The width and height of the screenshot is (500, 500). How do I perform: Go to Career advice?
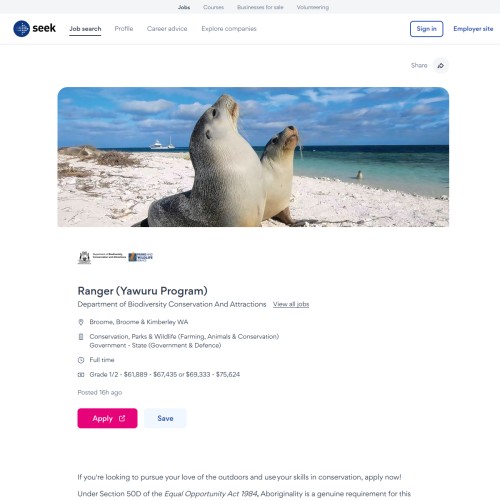point(167,29)
